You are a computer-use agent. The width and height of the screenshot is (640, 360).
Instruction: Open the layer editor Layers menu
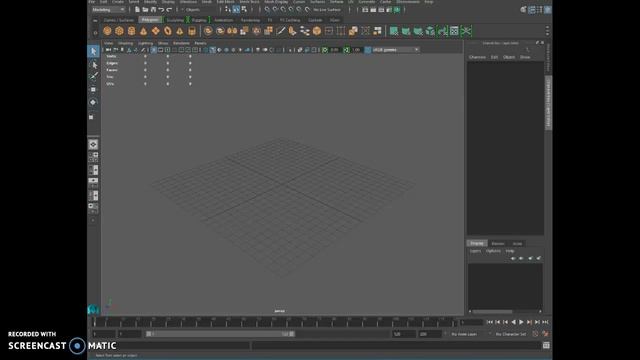(475, 251)
